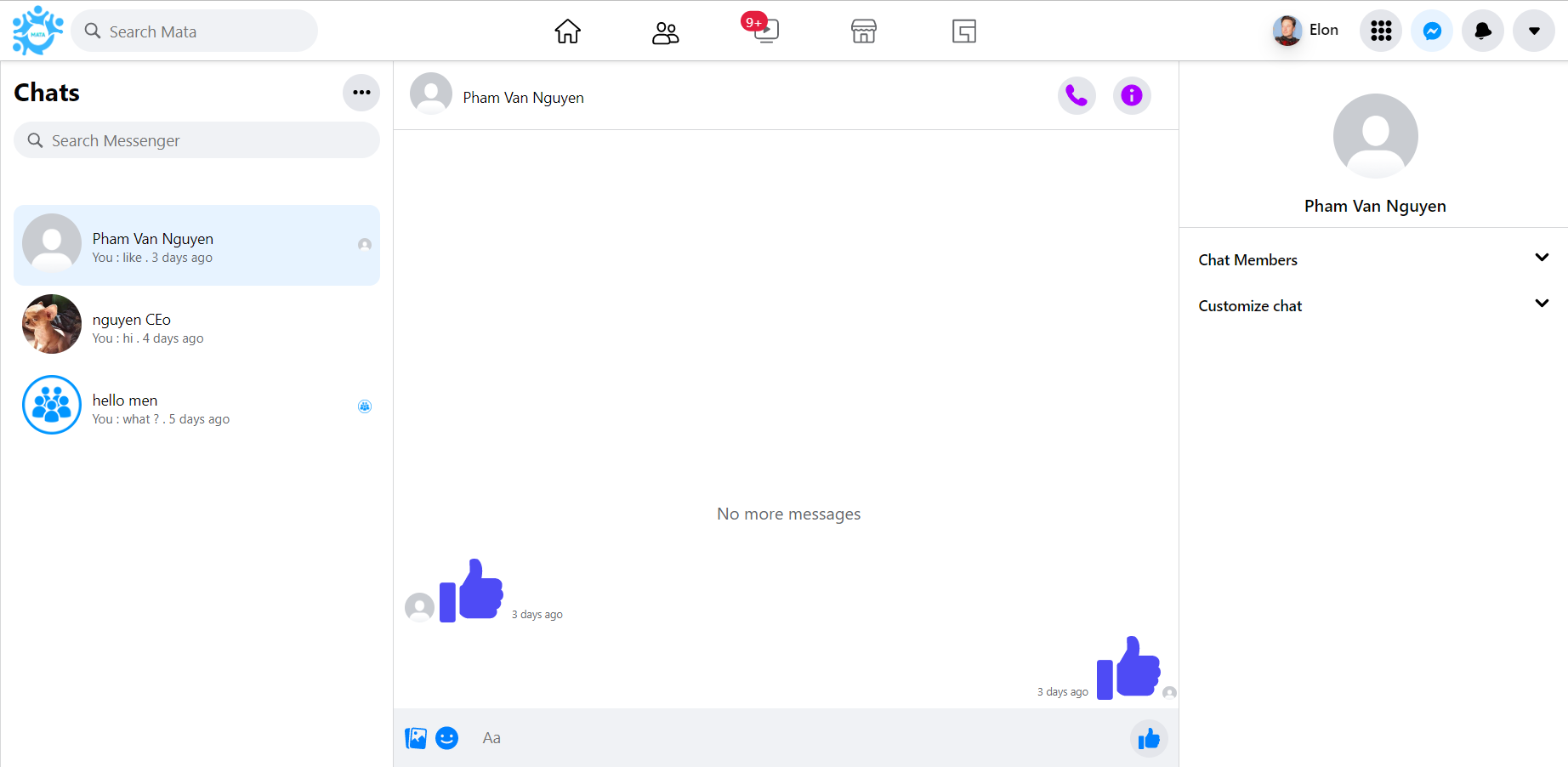The image size is (1568, 767).
Task: Go to the Home tab
Action: [567, 31]
